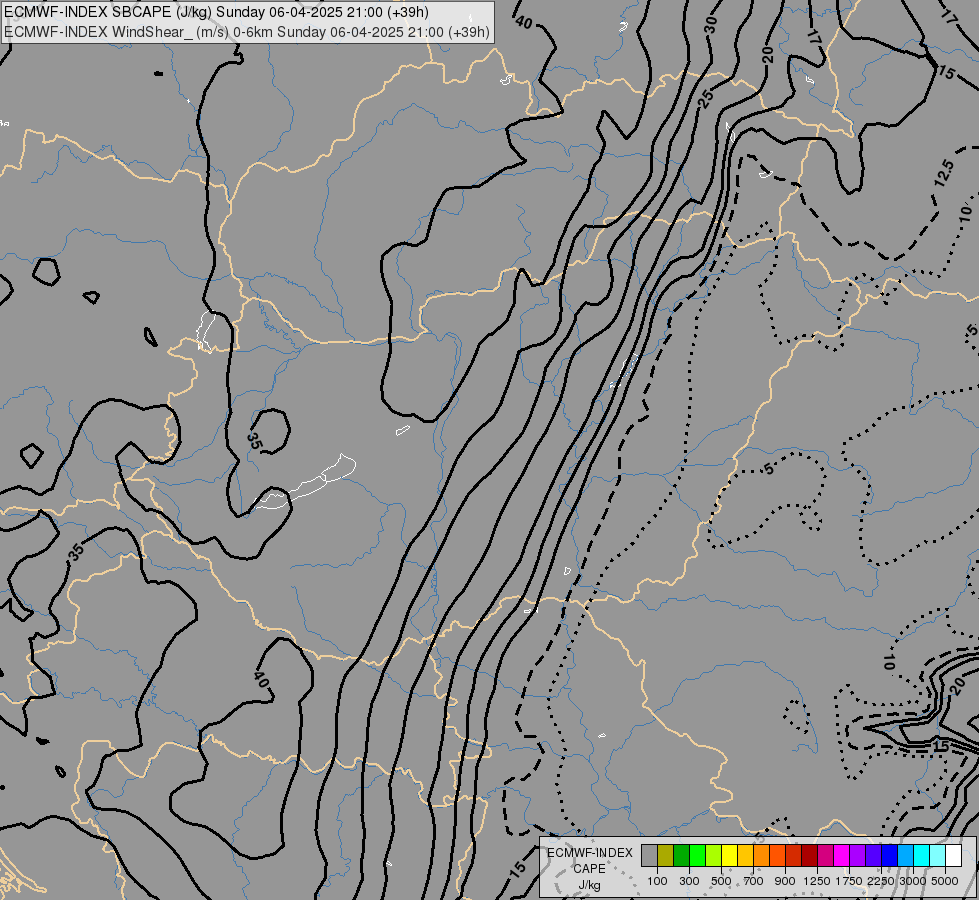Click the 2250 legend scale value
The image size is (979, 900).
pos(880,881)
